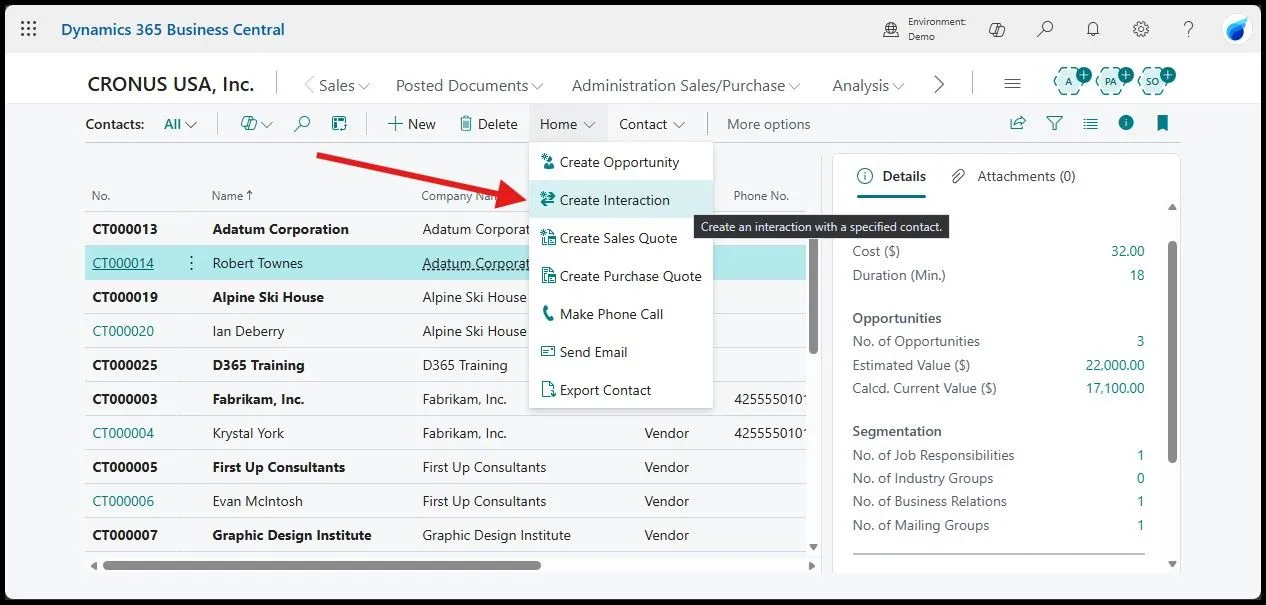Choose Create Sales Quote

[620, 238]
